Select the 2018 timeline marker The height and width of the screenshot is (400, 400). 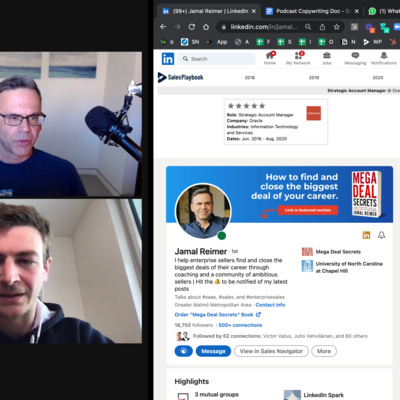tap(250, 77)
